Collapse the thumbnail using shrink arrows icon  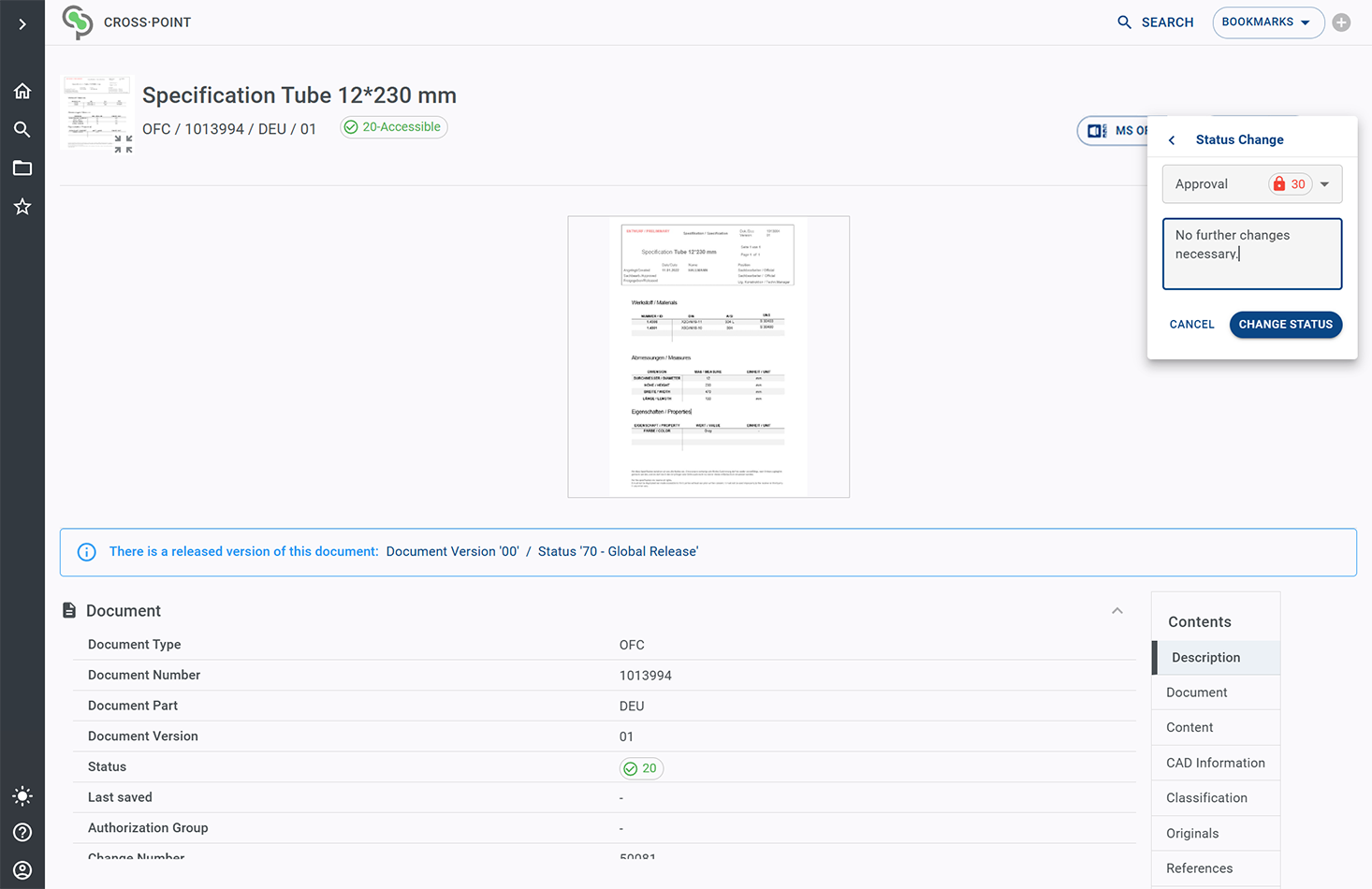pos(123,144)
